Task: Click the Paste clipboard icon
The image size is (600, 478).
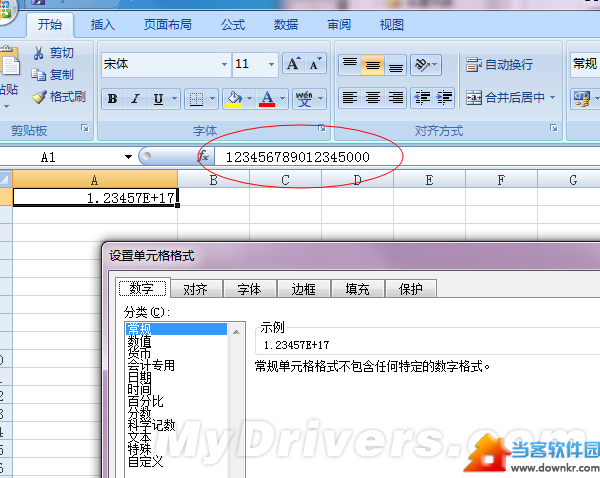Action: [x=9, y=61]
